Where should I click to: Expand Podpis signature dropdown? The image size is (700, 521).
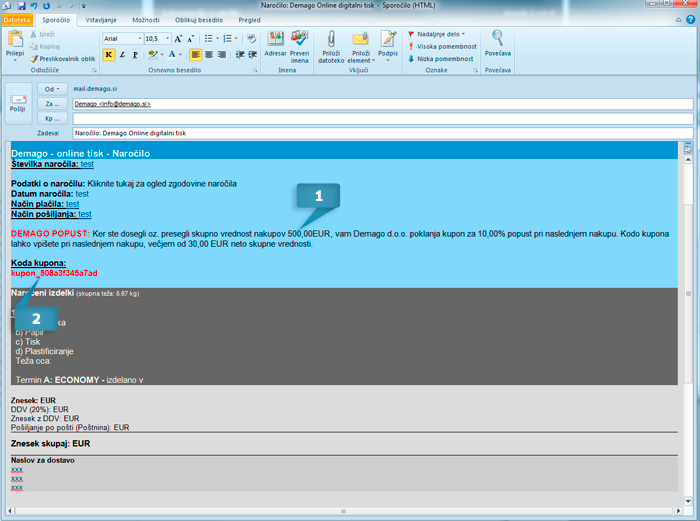388,60
